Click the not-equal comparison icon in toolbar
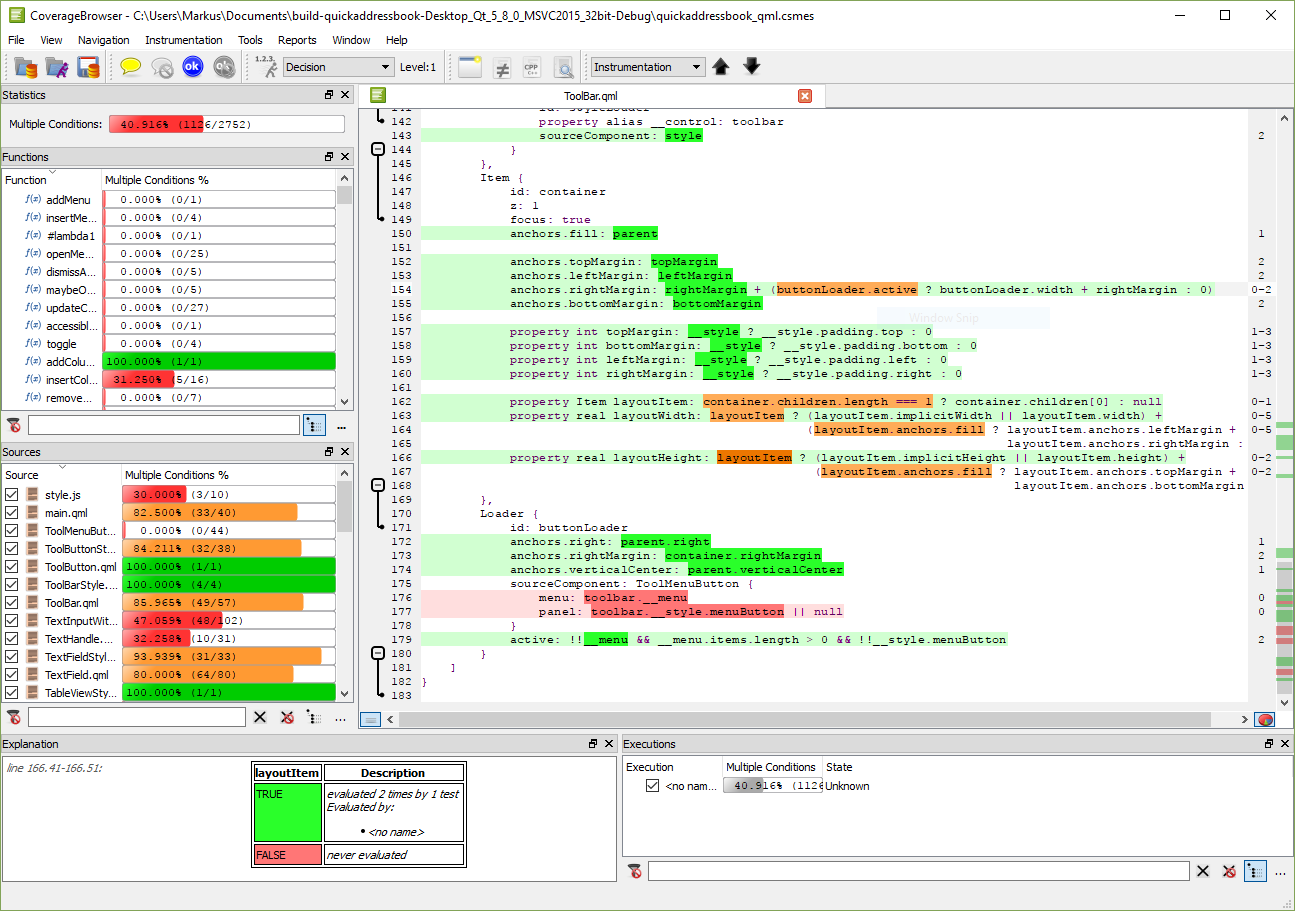The image size is (1295, 911). click(502, 67)
